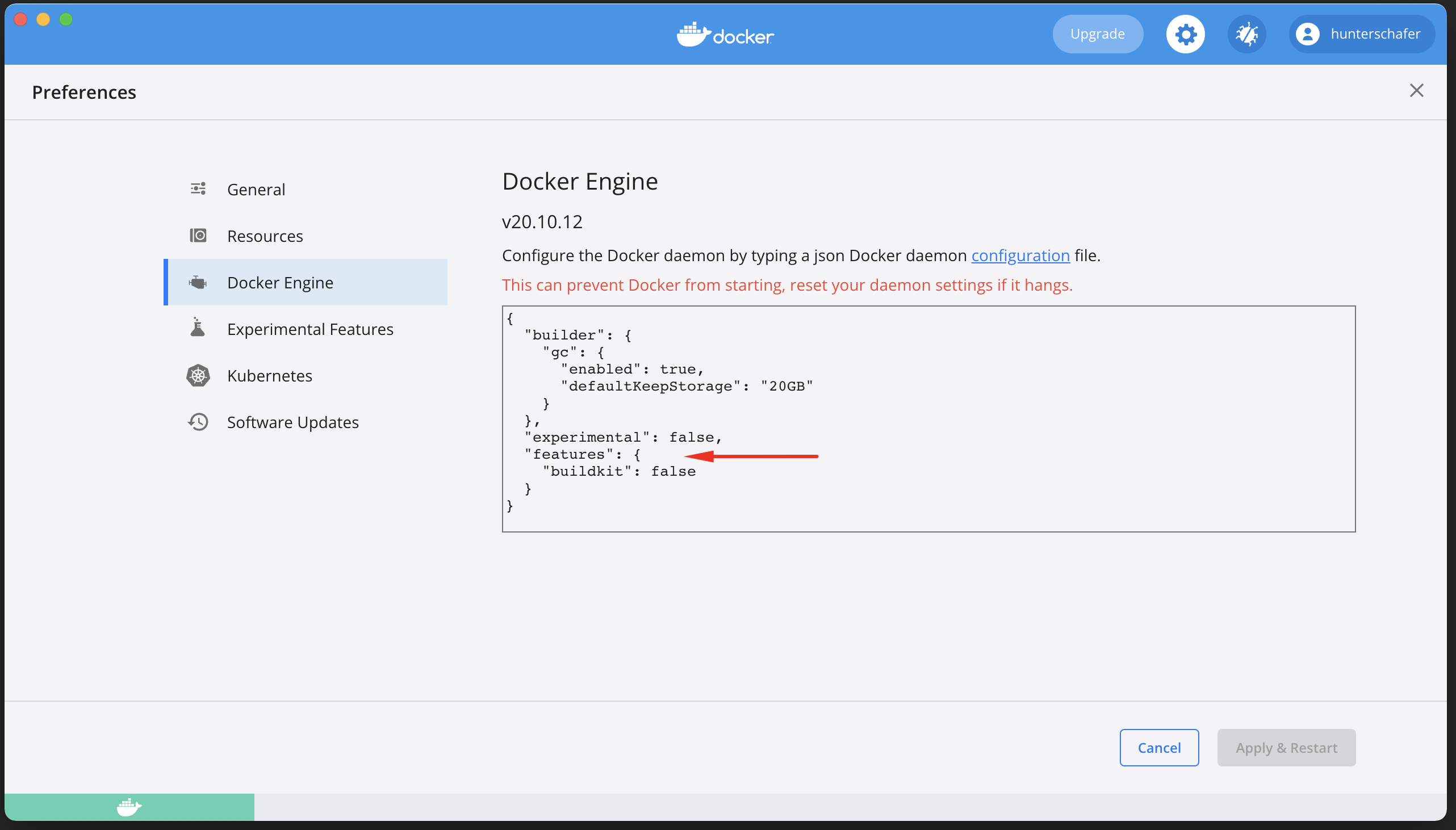1456x830 pixels.
Task: Click the Resources disk icon
Action: coord(198,236)
